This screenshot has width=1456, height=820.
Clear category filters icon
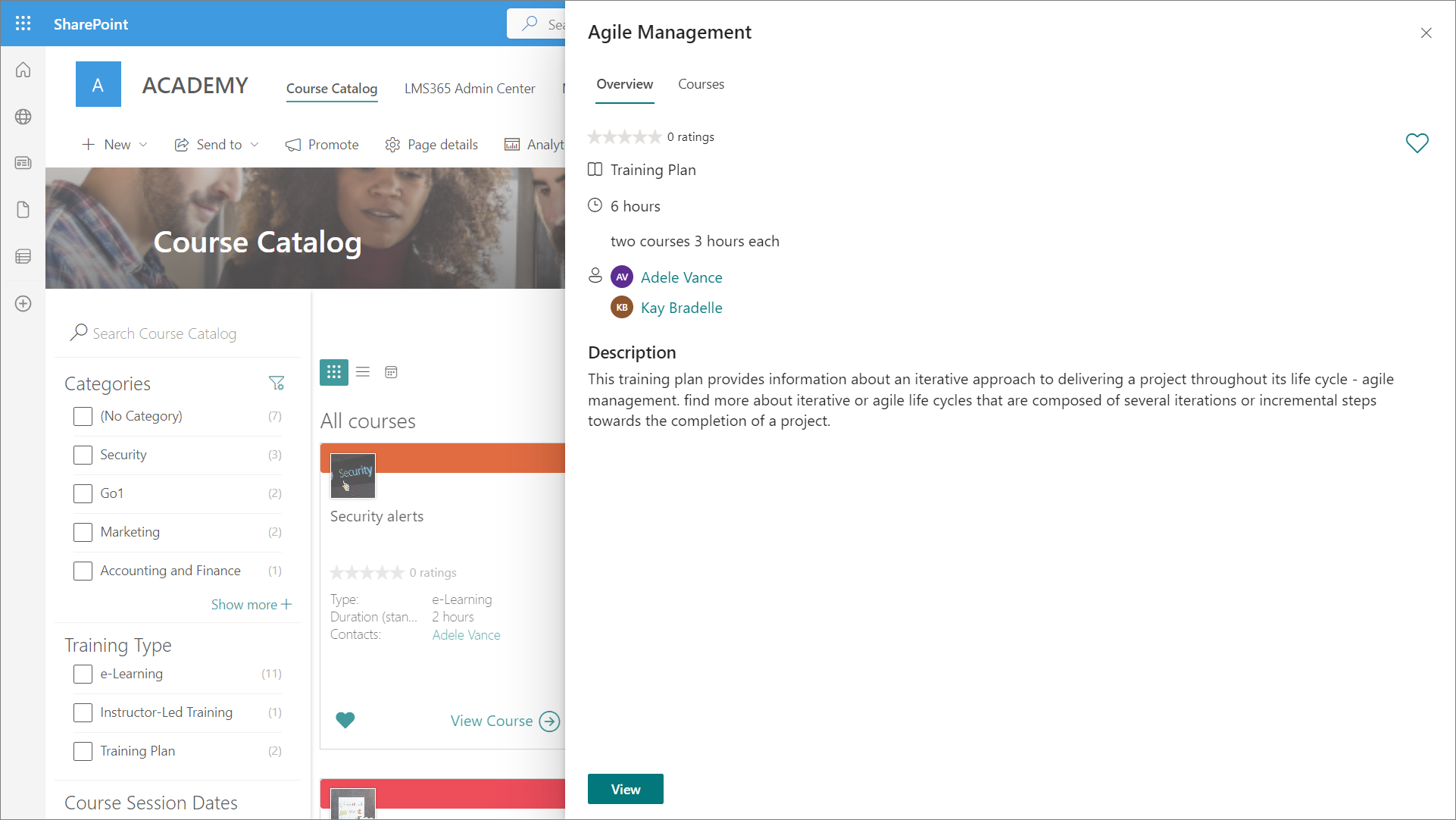tap(277, 383)
